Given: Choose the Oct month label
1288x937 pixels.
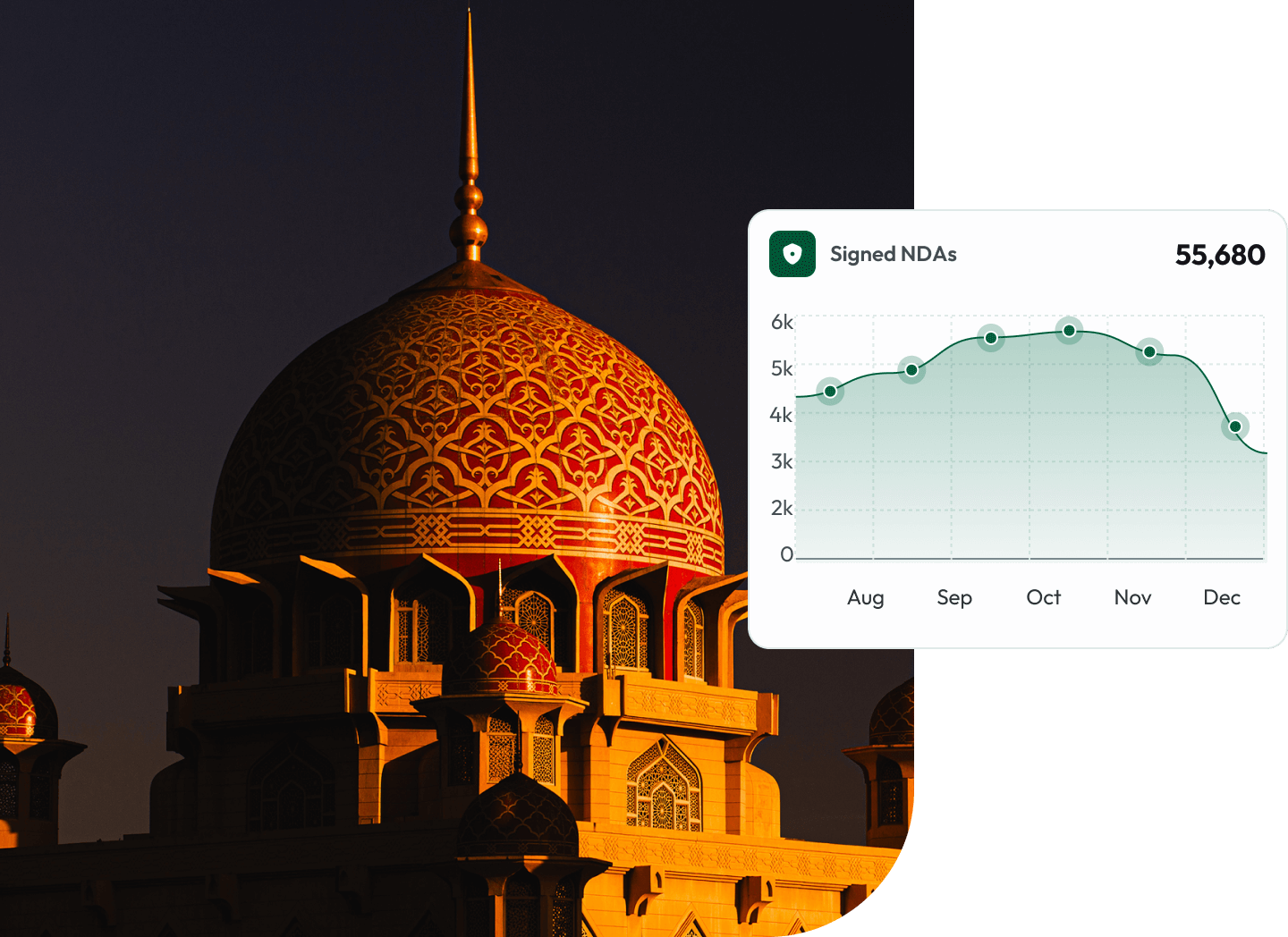Looking at the screenshot, I should tap(1043, 597).
